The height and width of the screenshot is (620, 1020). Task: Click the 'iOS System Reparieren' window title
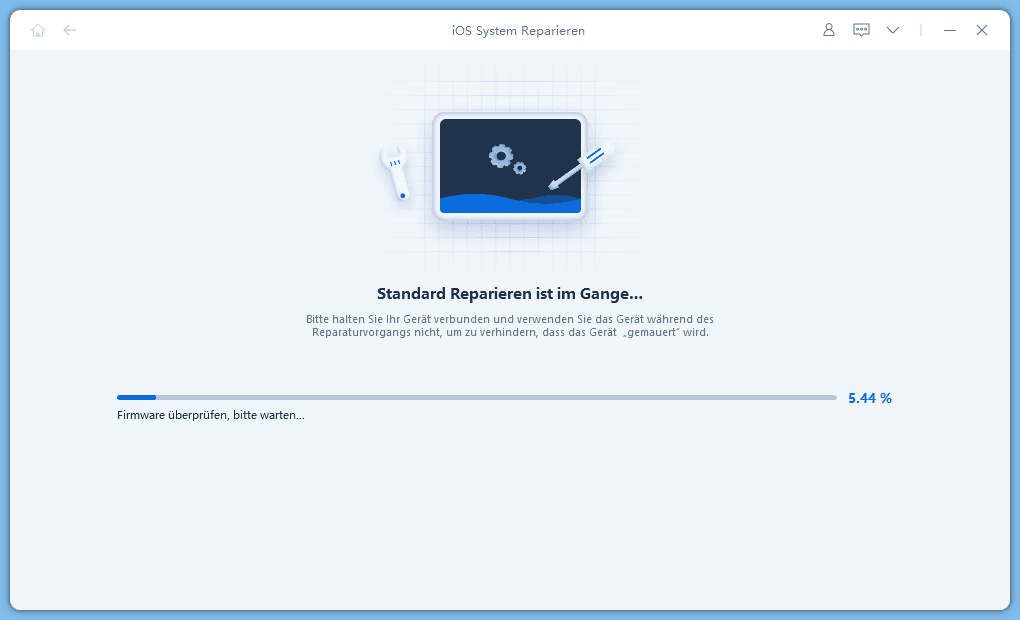[518, 30]
